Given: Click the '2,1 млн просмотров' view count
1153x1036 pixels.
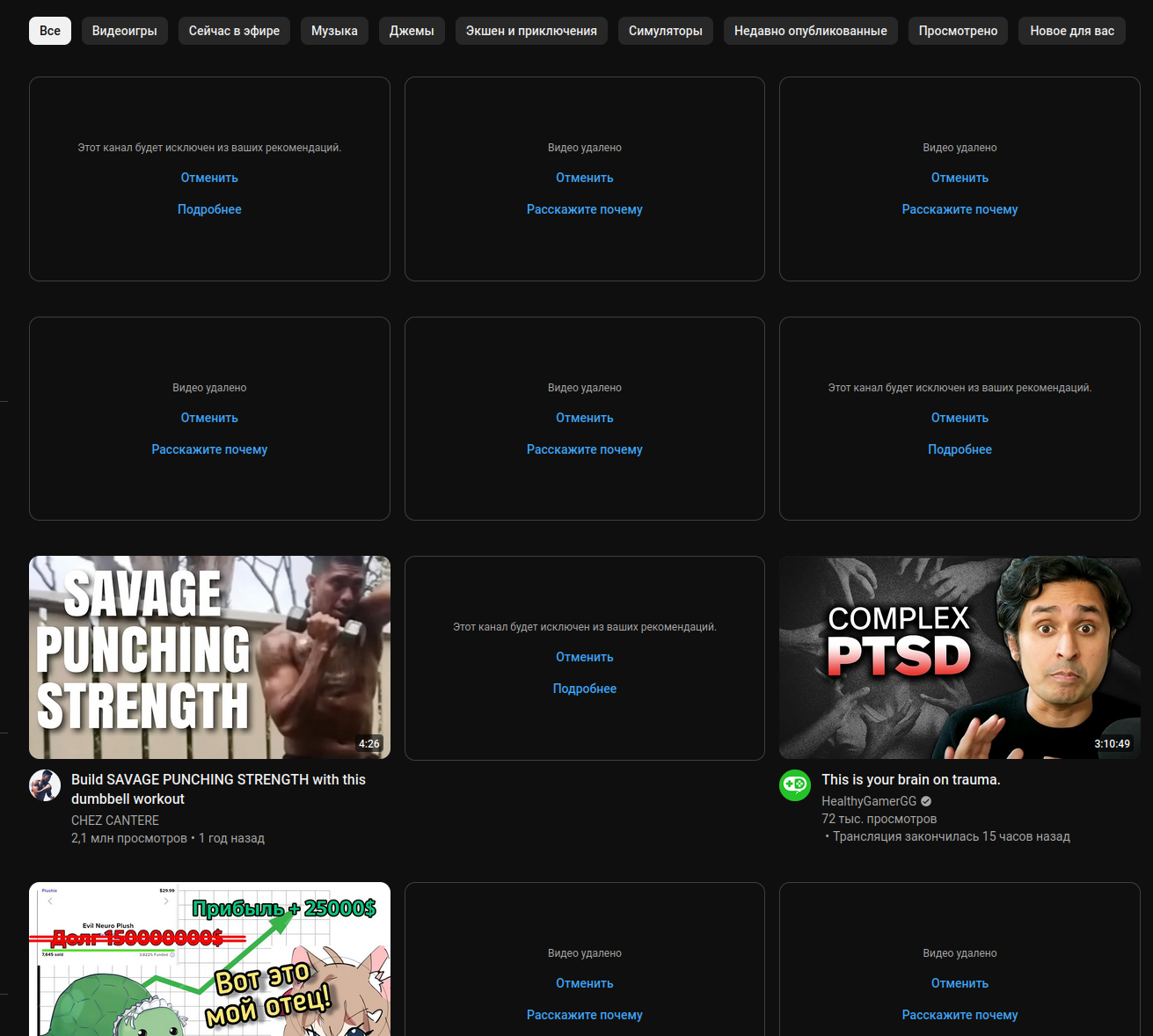Looking at the screenshot, I should pyautogui.click(x=129, y=838).
